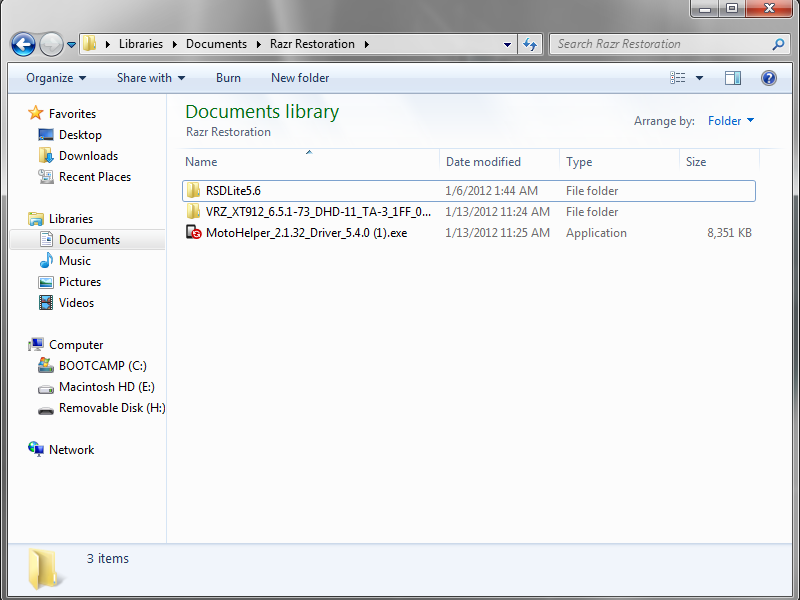Viewport: 800px width, 600px height.
Task: Click the Favorites star icon
Action: pyautogui.click(x=36, y=113)
